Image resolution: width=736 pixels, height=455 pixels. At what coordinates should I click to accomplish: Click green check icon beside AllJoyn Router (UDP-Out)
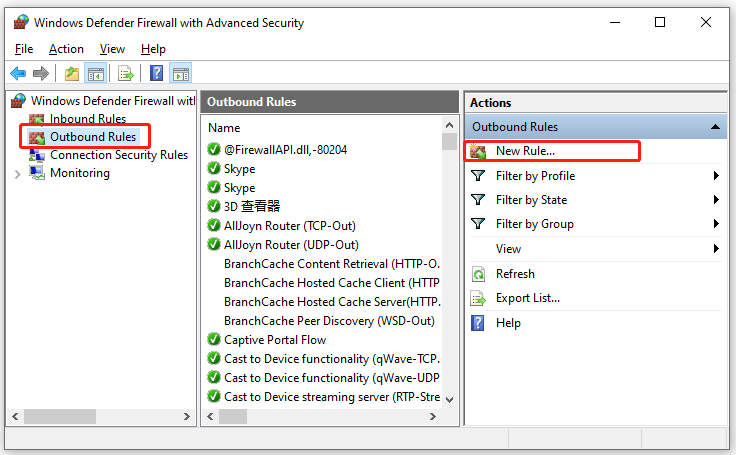214,244
